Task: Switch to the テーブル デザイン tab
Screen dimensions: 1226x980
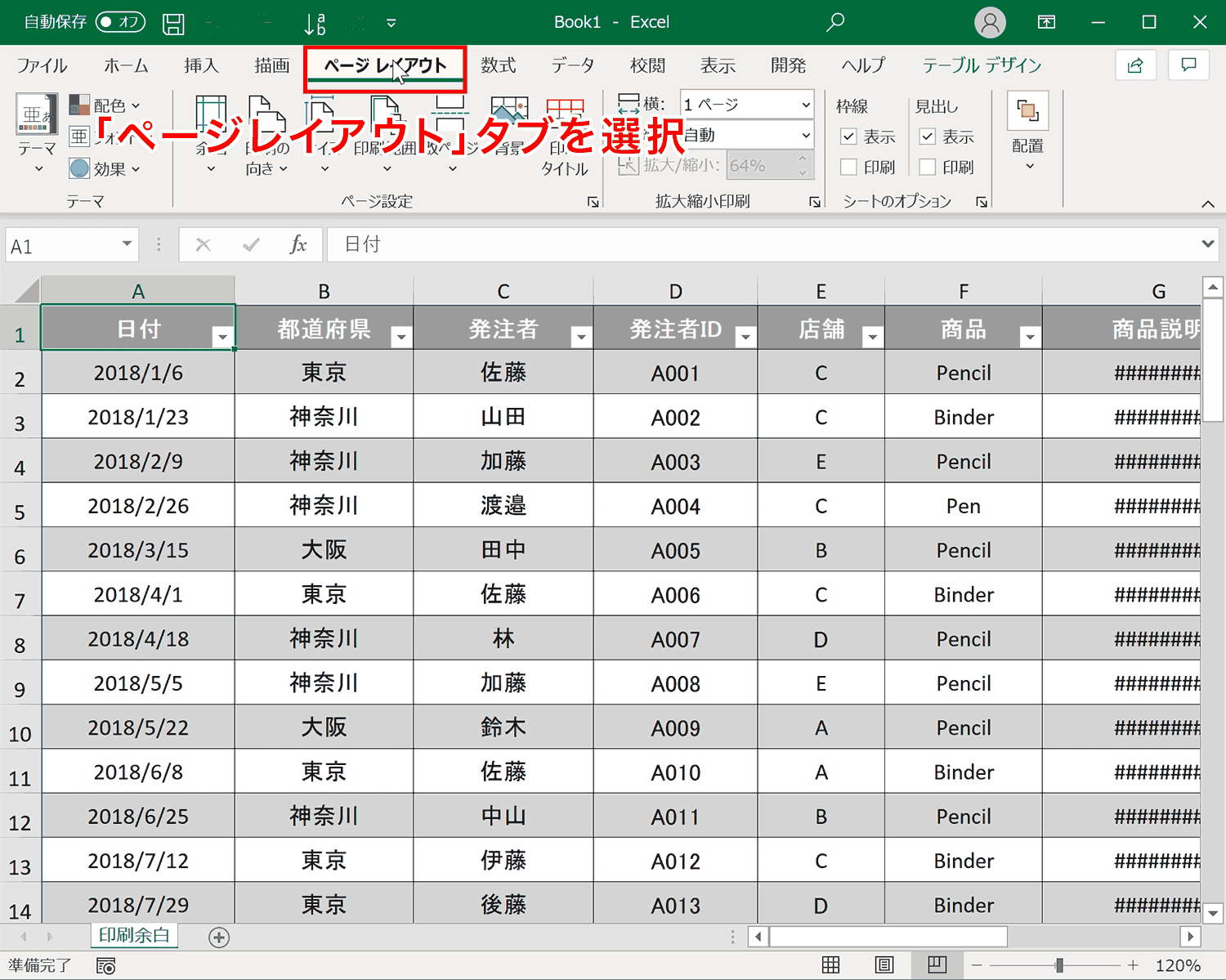Action: (982, 65)
